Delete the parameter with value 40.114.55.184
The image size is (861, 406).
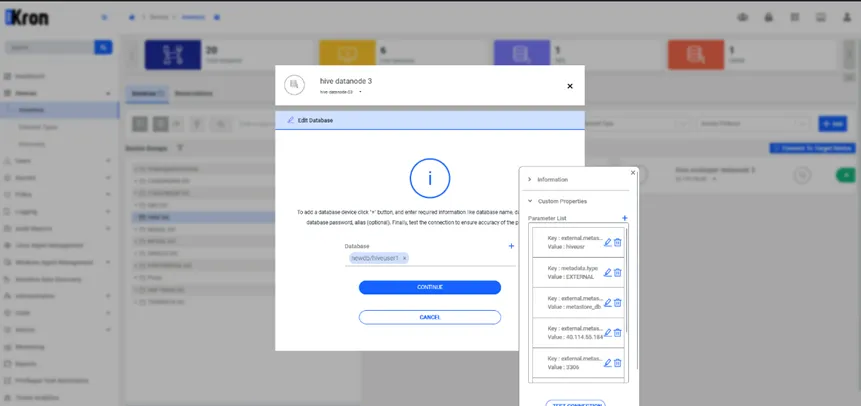(x=617, y=332)
